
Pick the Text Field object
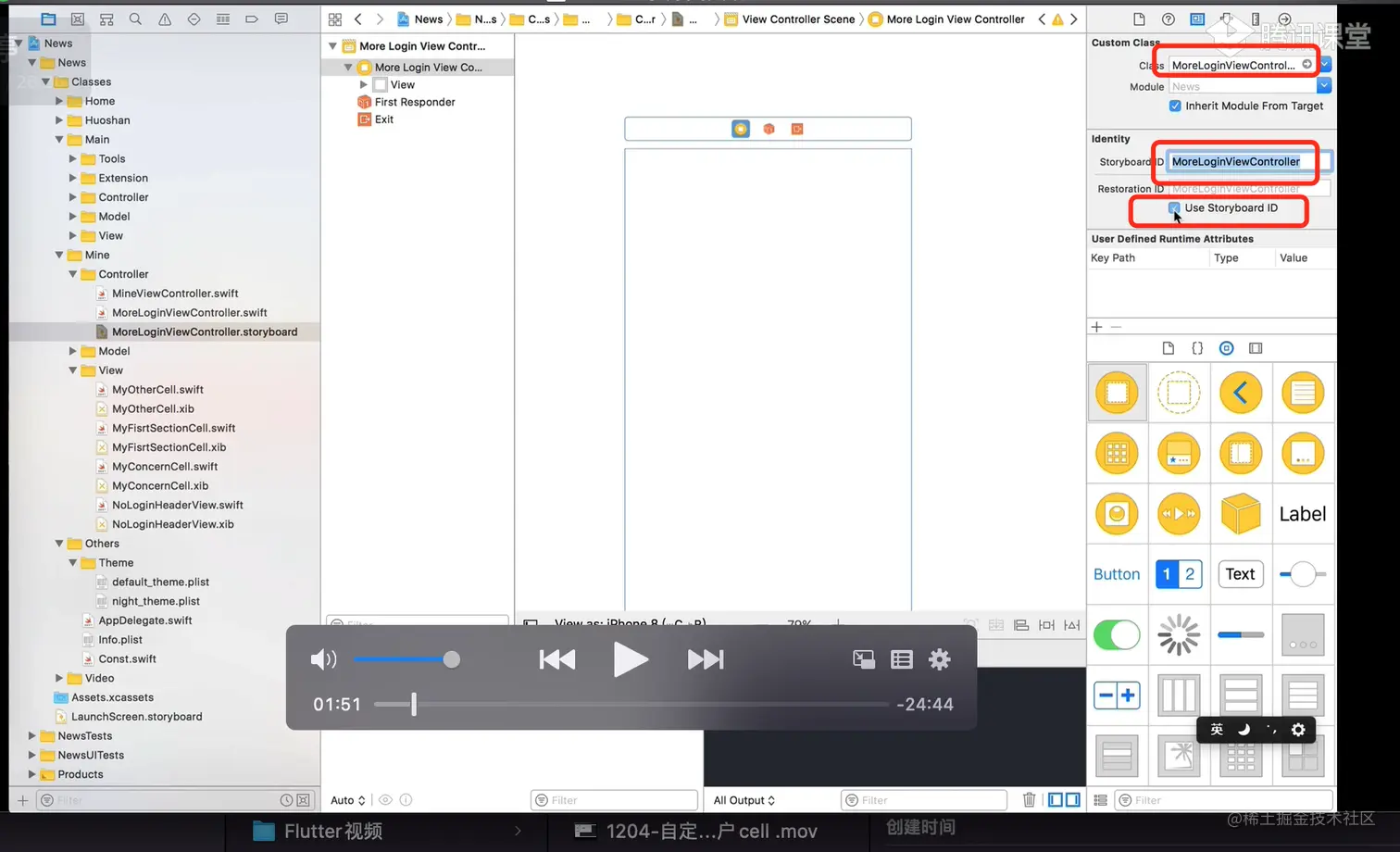point(1241,574)
